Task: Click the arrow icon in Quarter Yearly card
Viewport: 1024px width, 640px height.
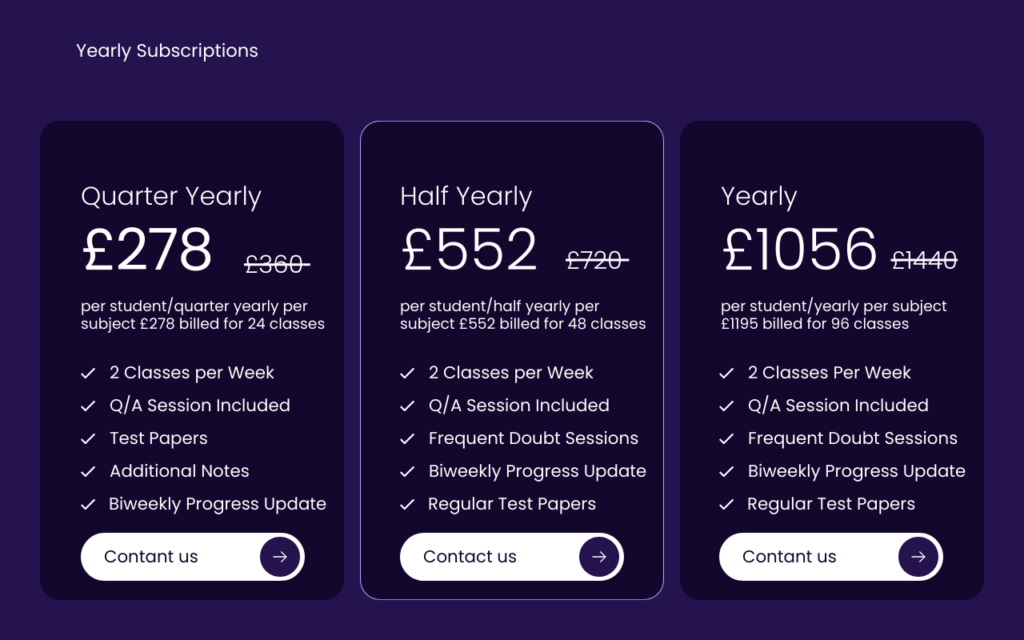Action: 280,557
